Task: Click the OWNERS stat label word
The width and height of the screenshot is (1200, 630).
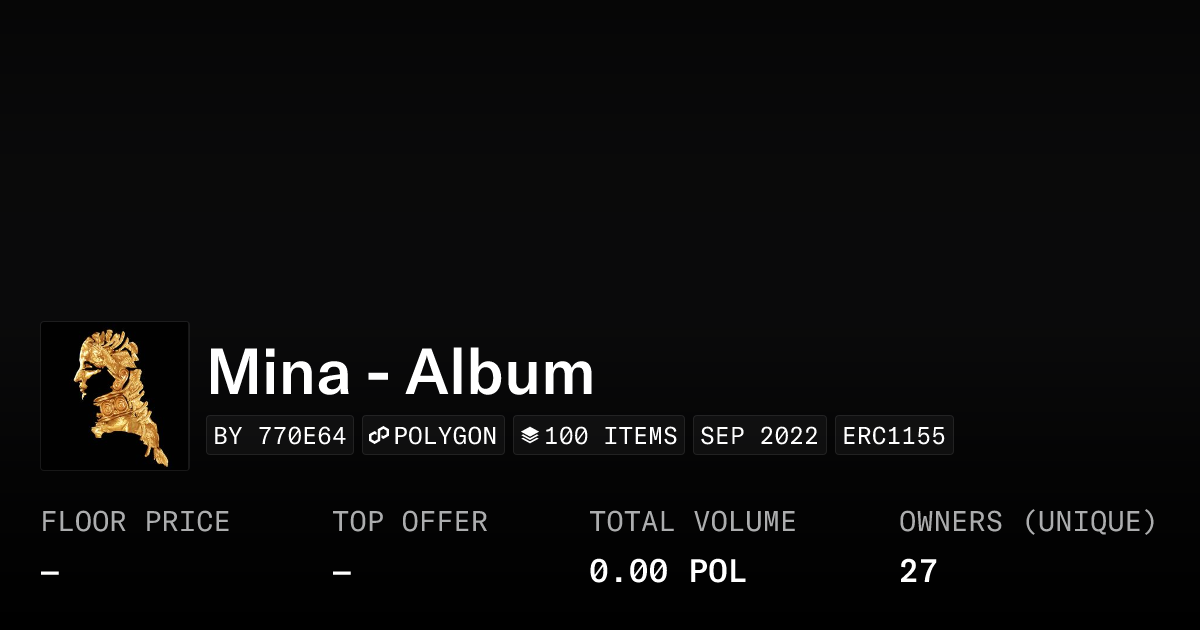Action: point(950,522)
